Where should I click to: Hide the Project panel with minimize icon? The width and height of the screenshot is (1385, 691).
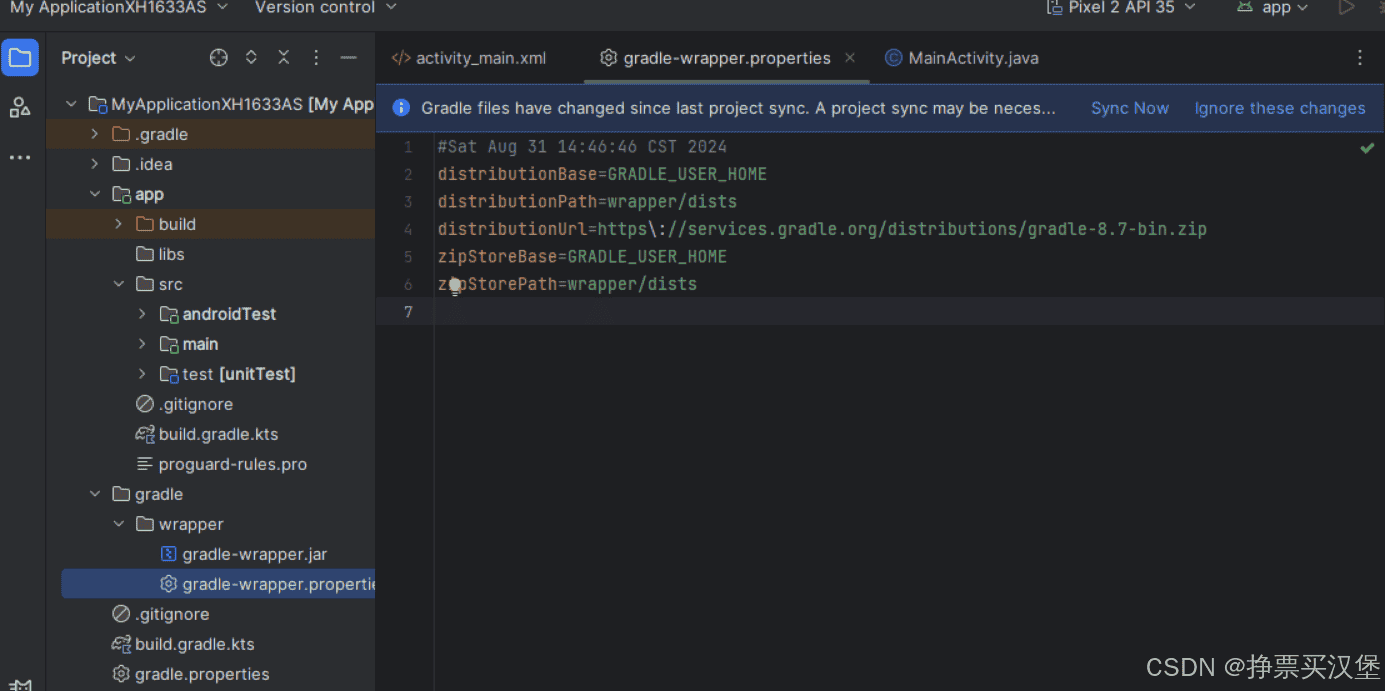(348, 57)
